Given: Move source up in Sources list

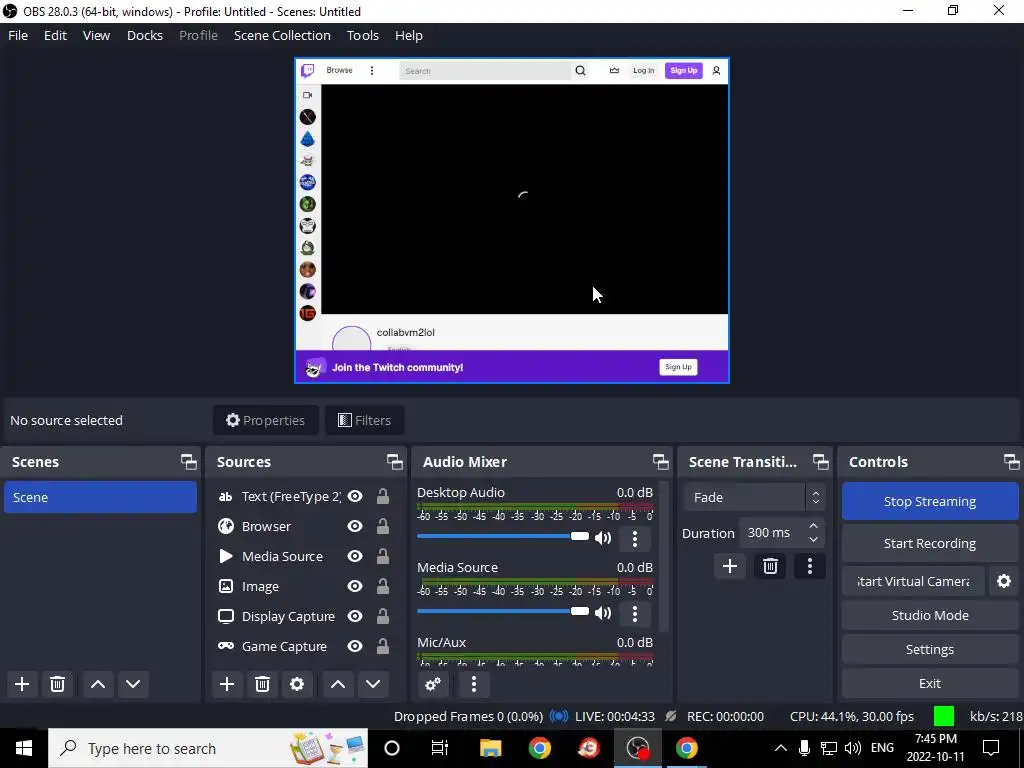Looking at the screenshot, I should [338, 684].
